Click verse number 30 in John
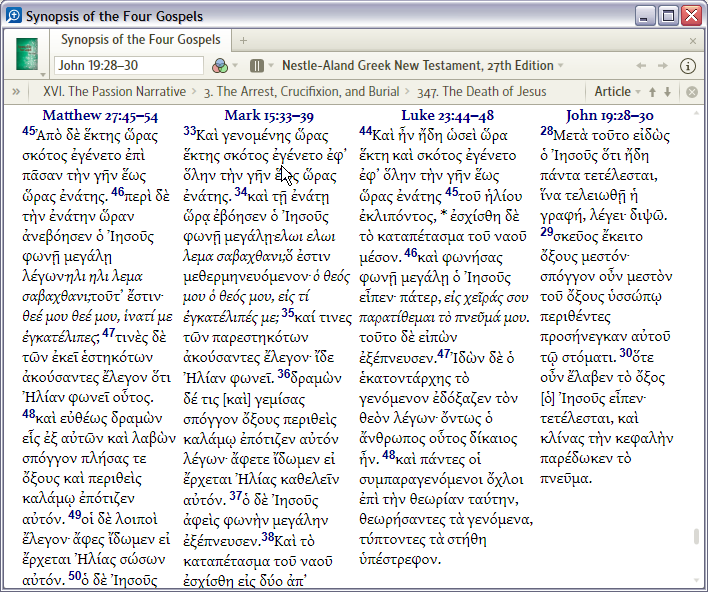708x592 pixels. pos(625,353)
